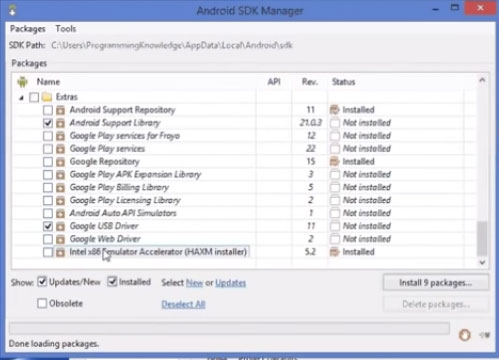Open the Packages menu
The height and width of the screenshot is (360, 499).
point(28,29)
